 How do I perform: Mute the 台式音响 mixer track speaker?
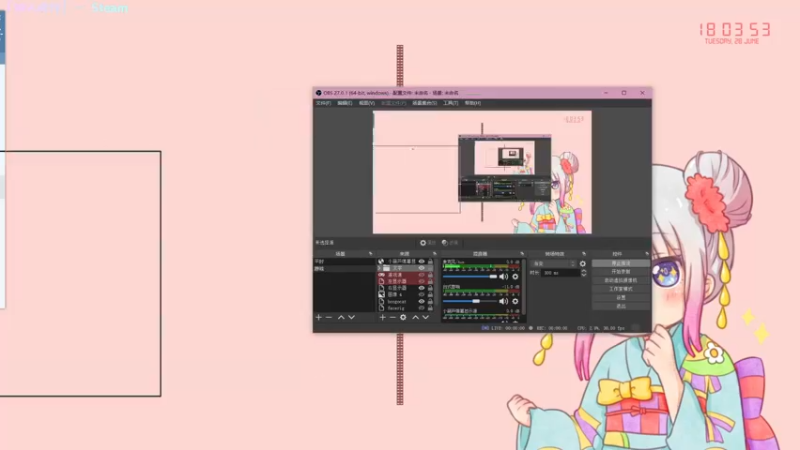coord(504,302)
